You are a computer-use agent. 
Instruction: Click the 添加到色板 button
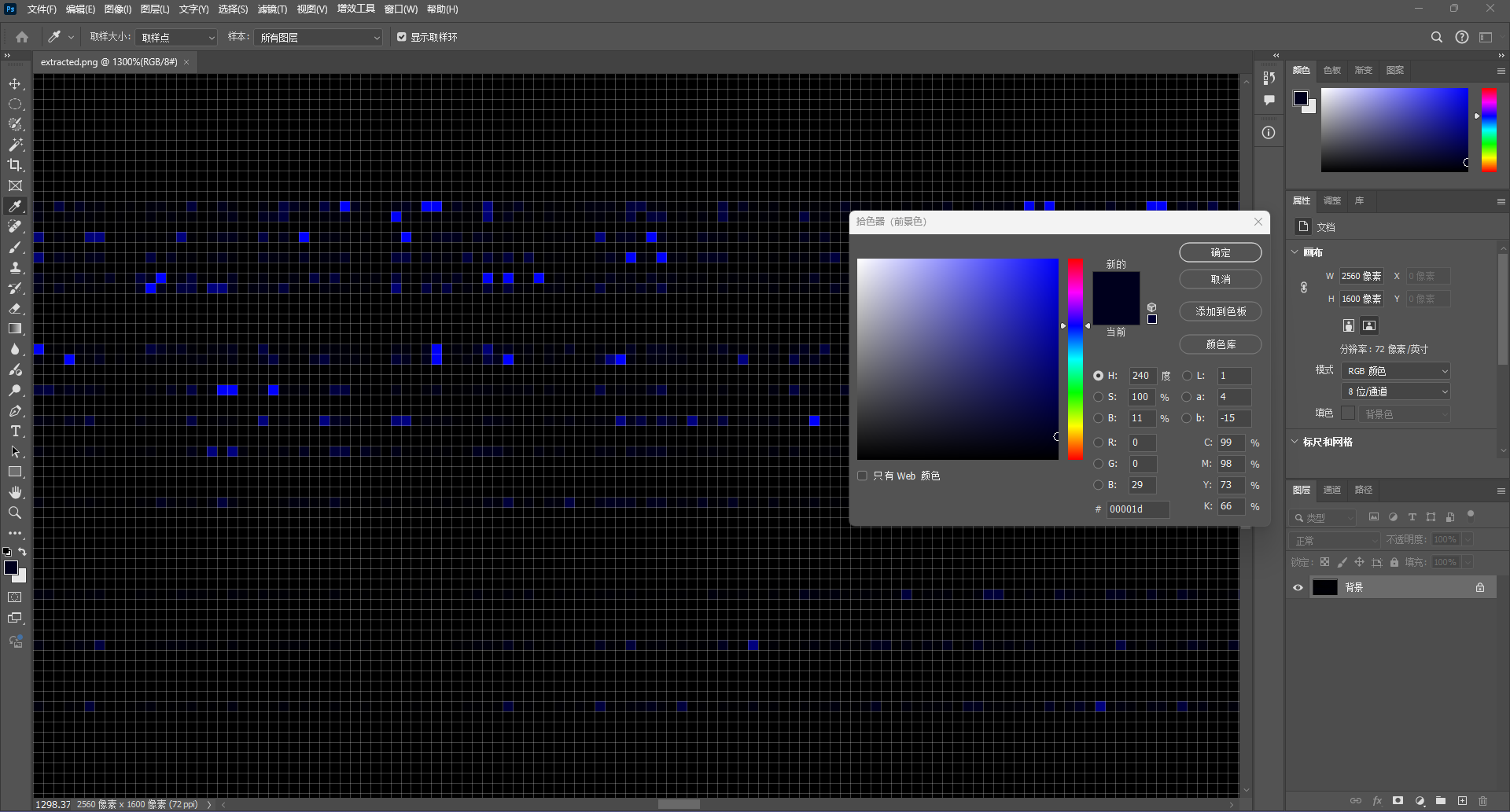(1220, 311)
